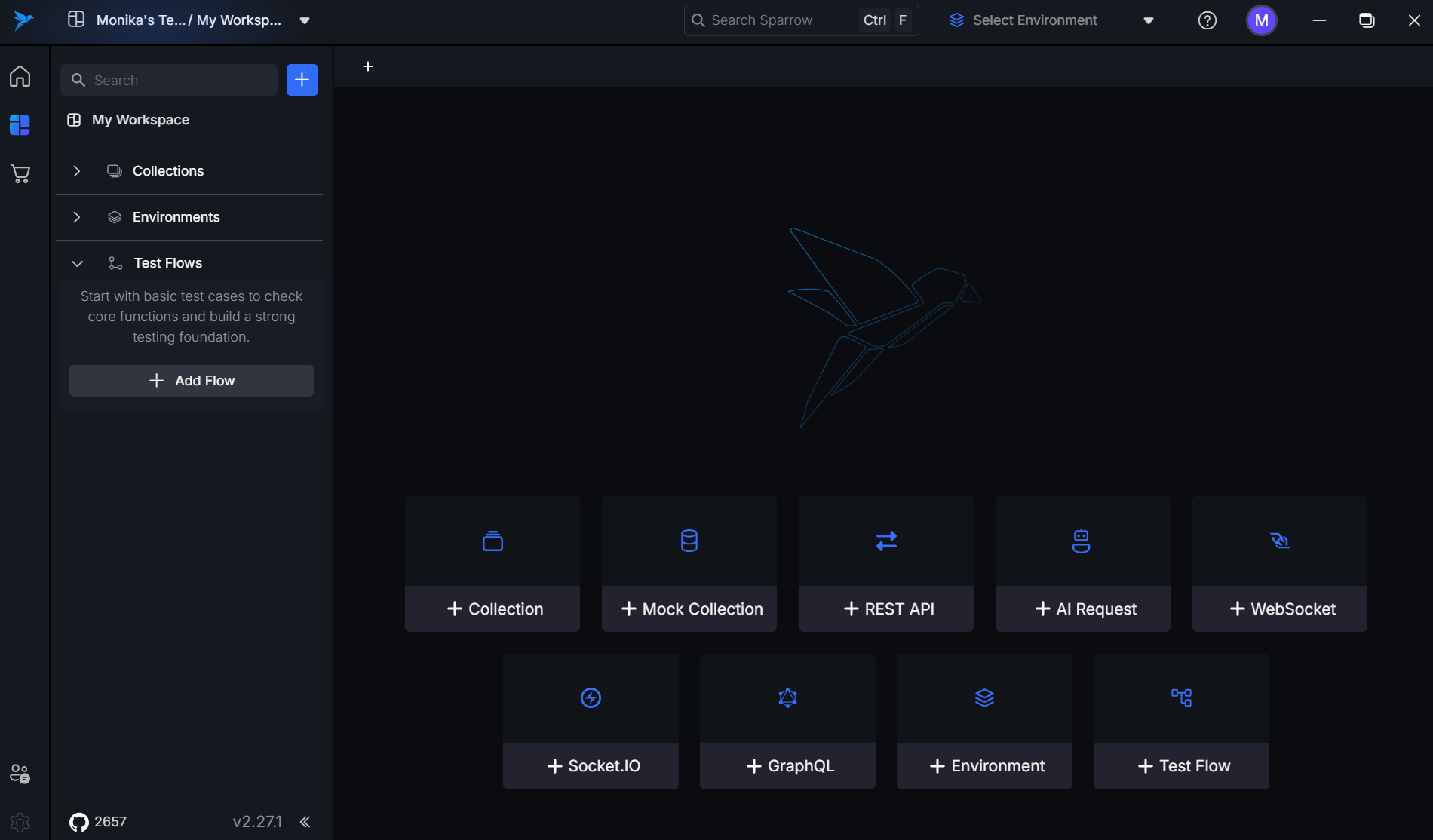Collapse the Test Flows section chevron
The width and height of the screenshot is (1433, 840).
point(77,263)
